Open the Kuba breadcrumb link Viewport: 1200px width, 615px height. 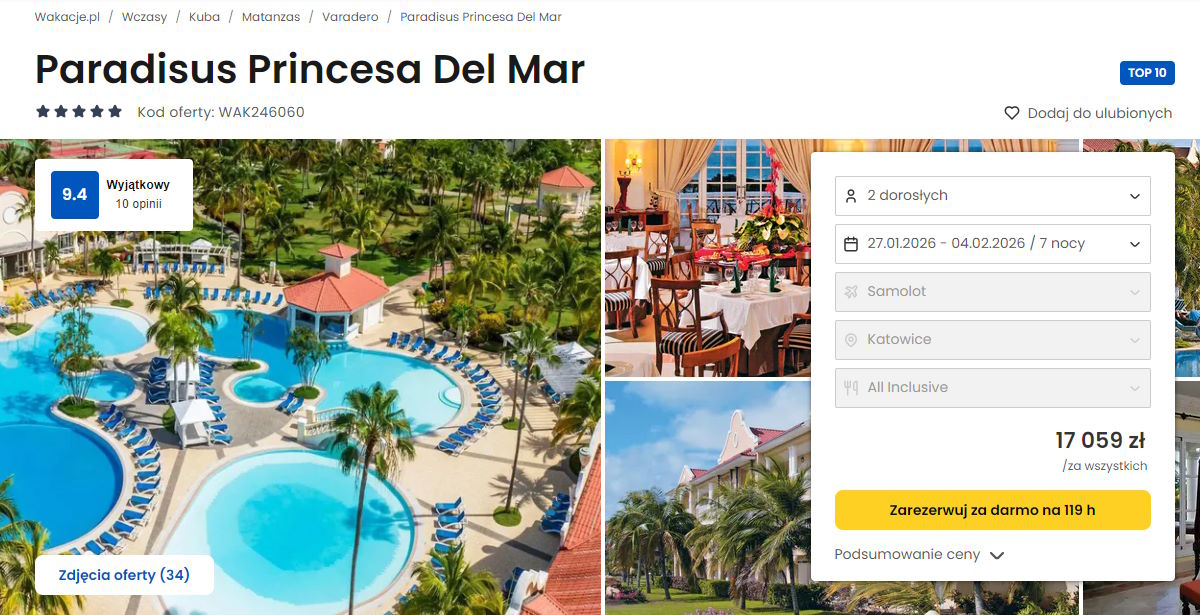[x=204, y=17]
